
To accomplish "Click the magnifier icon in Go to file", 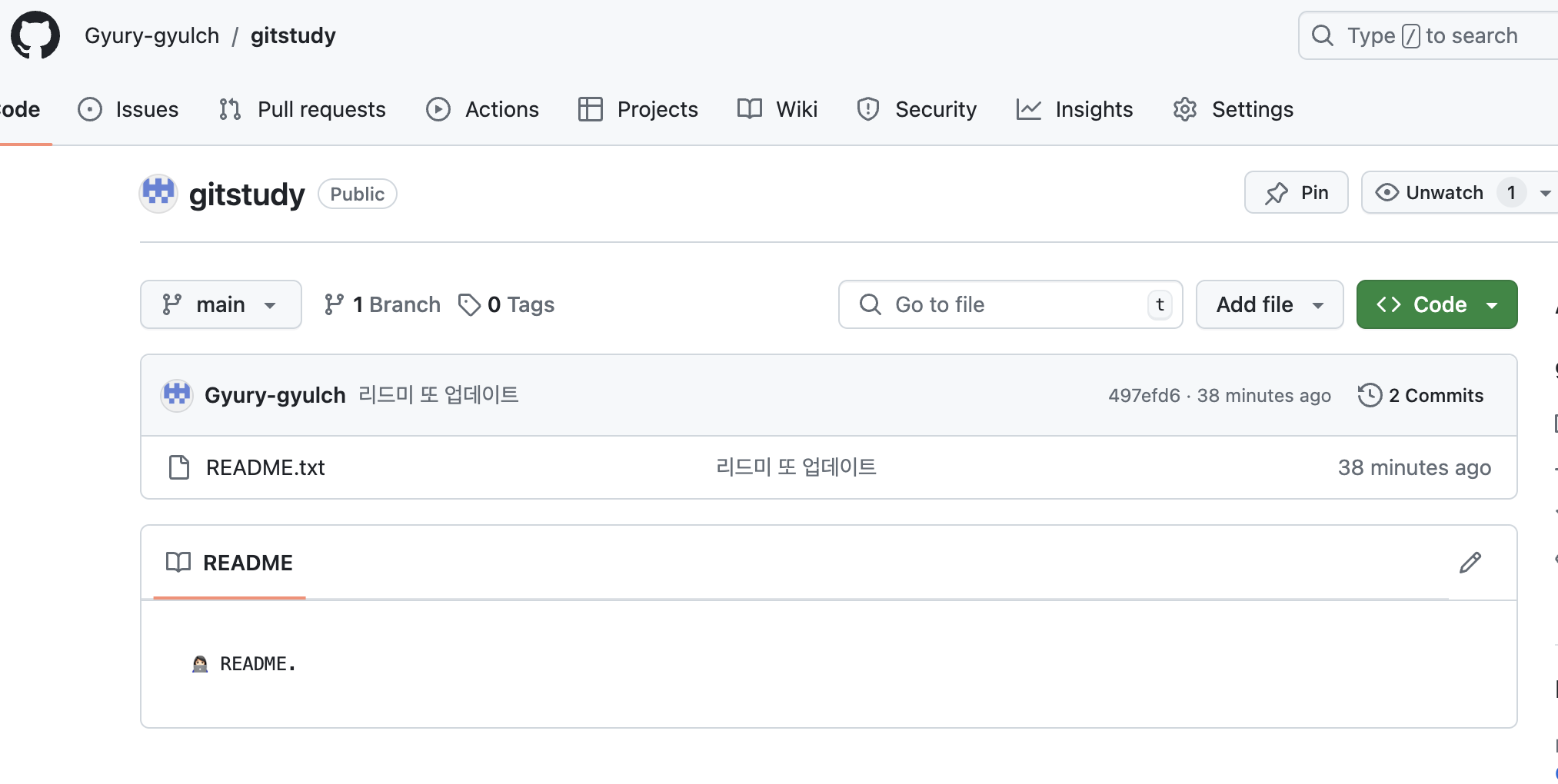I will tap(871, 304).
